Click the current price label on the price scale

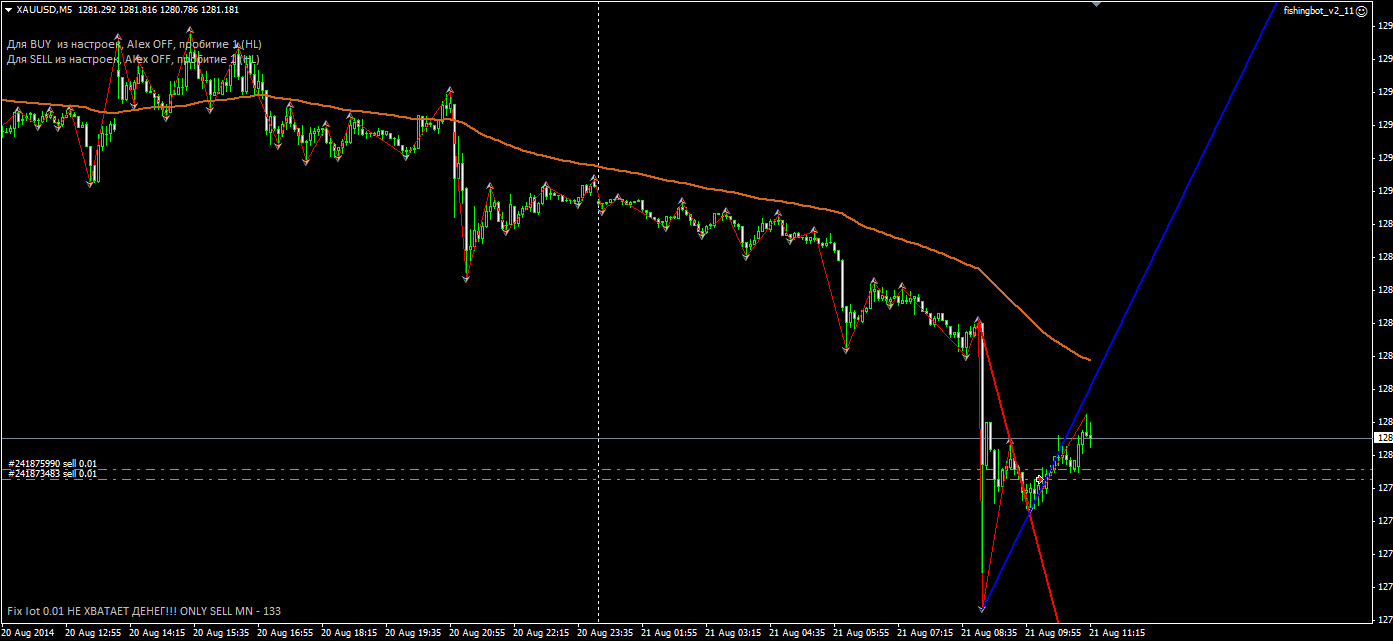click(x=1384, y=438)
